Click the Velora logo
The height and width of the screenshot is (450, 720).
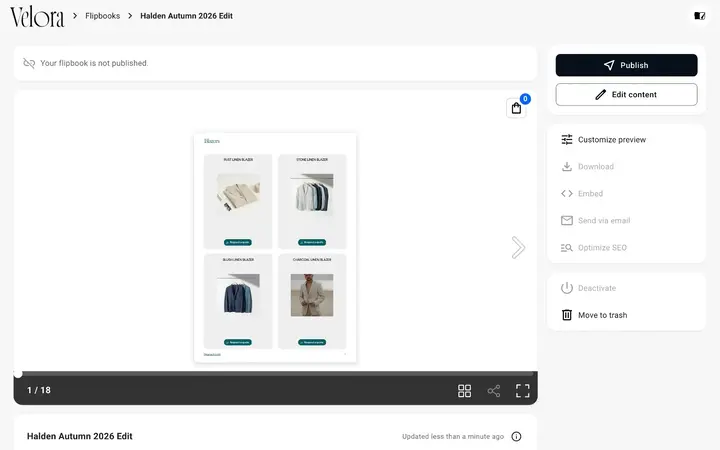tap(37, 17)
